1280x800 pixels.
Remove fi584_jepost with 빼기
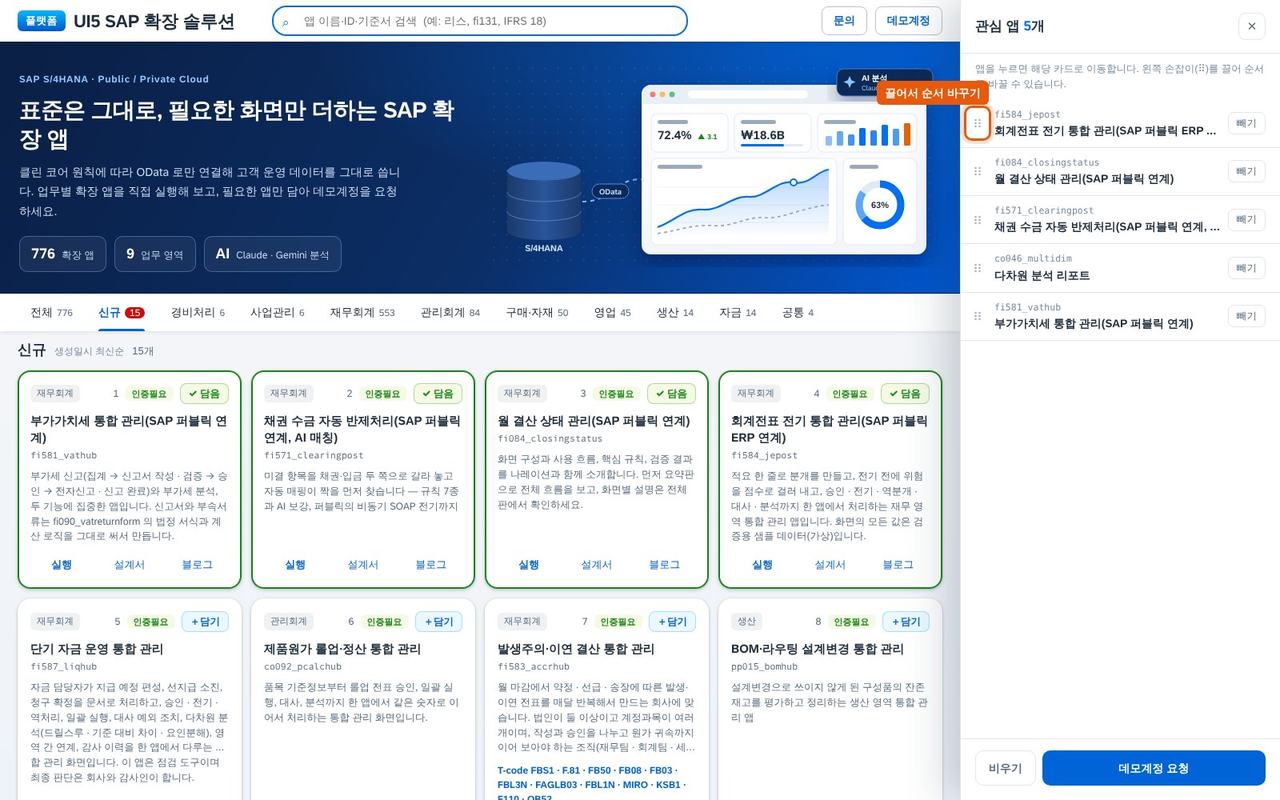tap(1246, 123)
